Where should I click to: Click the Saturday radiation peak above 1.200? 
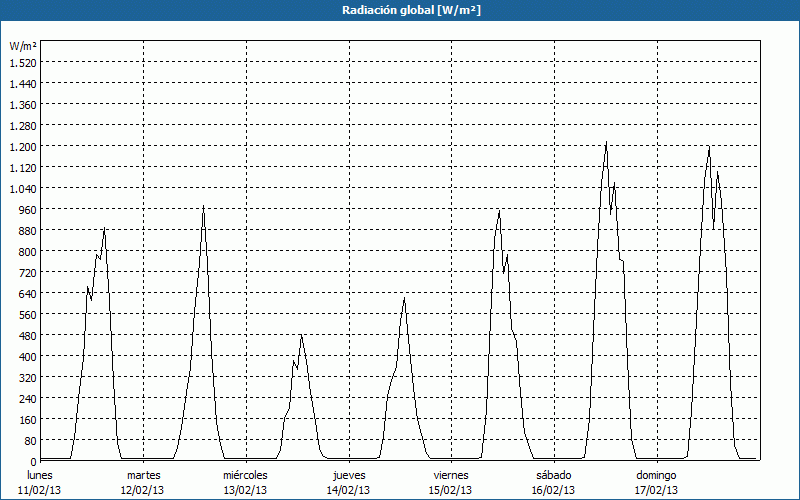[606, 142]
